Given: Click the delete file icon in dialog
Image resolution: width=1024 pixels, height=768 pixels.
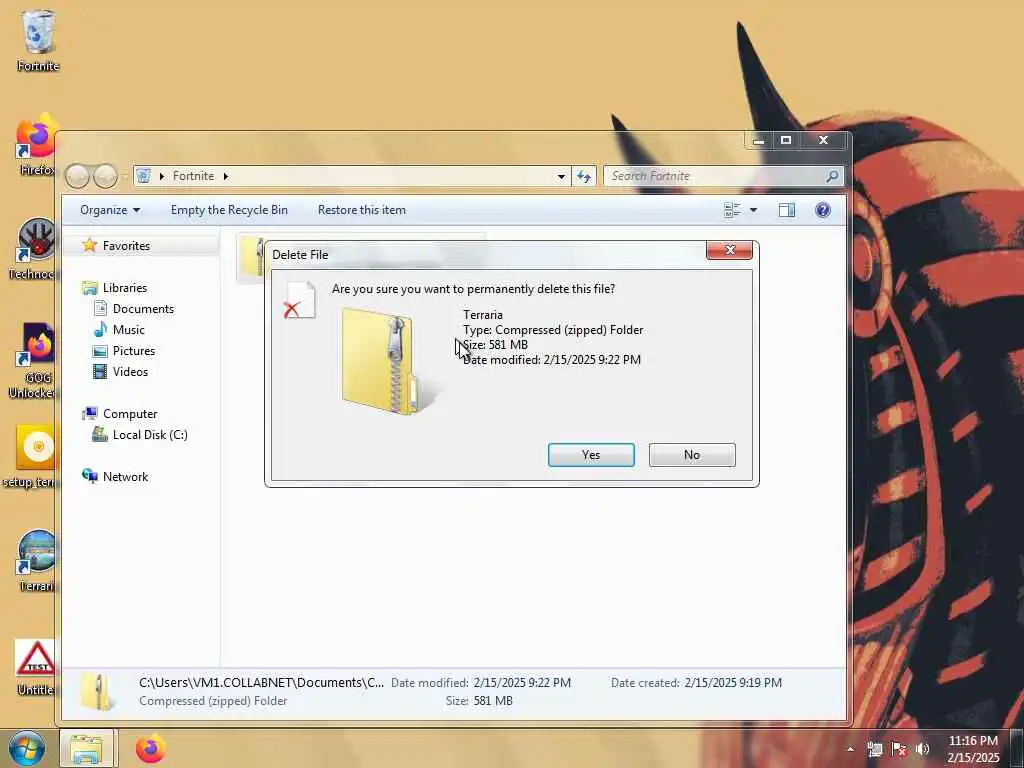Looking at the screenshot, I should pyautogui.click(x=300, y=300).
